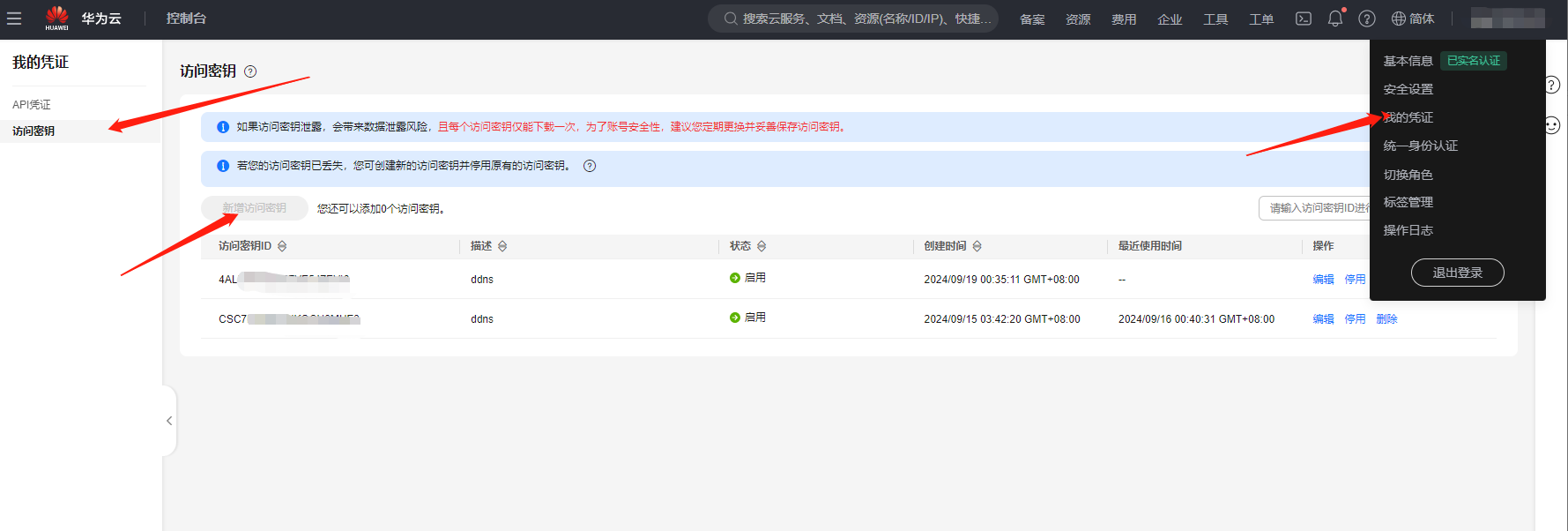
Task: Click 编辑 for key created 2024/09/19
Action: 1323,280
